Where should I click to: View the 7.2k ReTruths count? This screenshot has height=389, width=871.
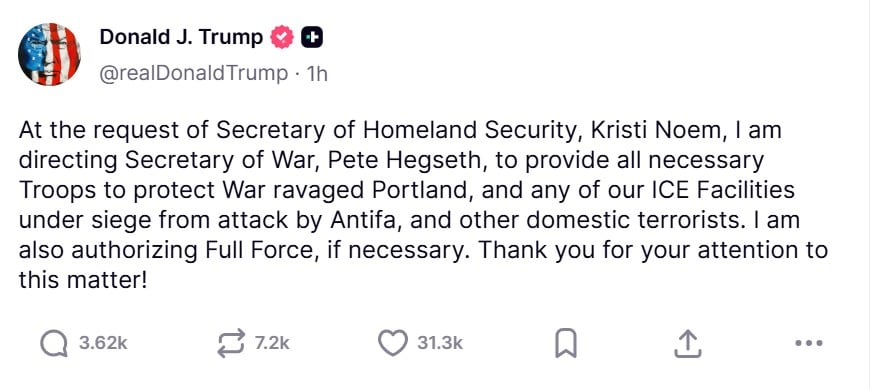[272, 343]
